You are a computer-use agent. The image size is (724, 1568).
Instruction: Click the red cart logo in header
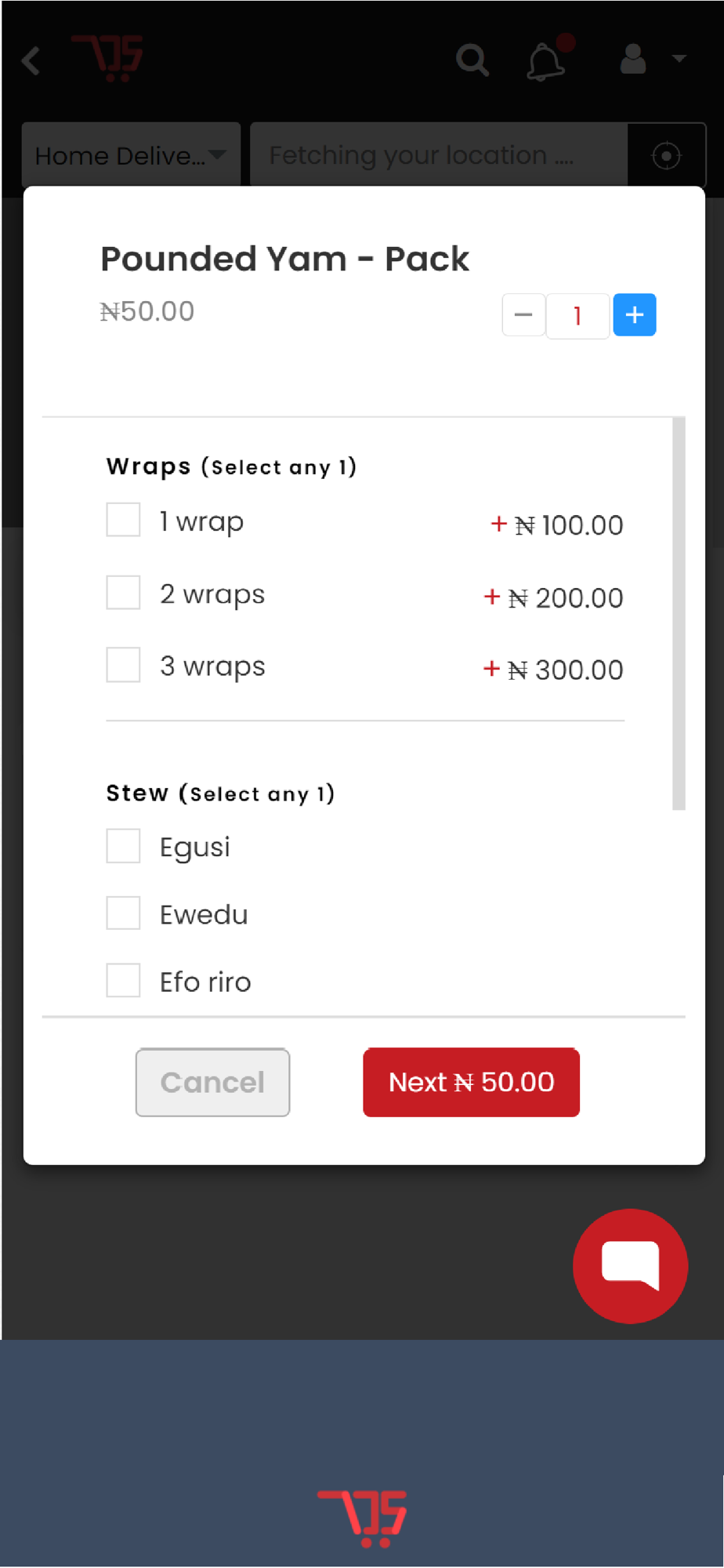107,58
